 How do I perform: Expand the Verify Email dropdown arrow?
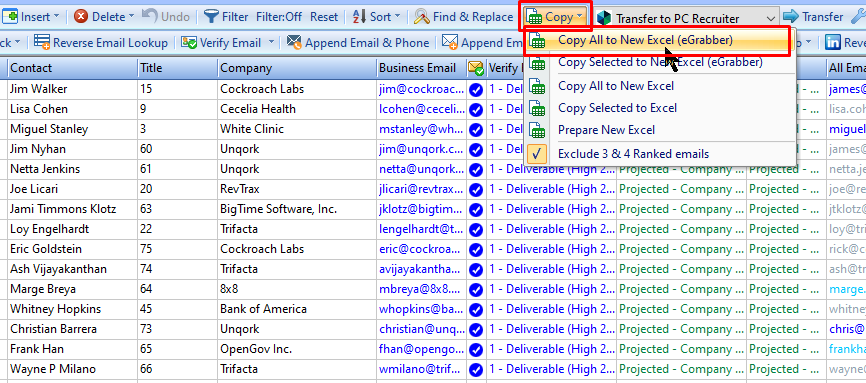(x=271, y=43)
